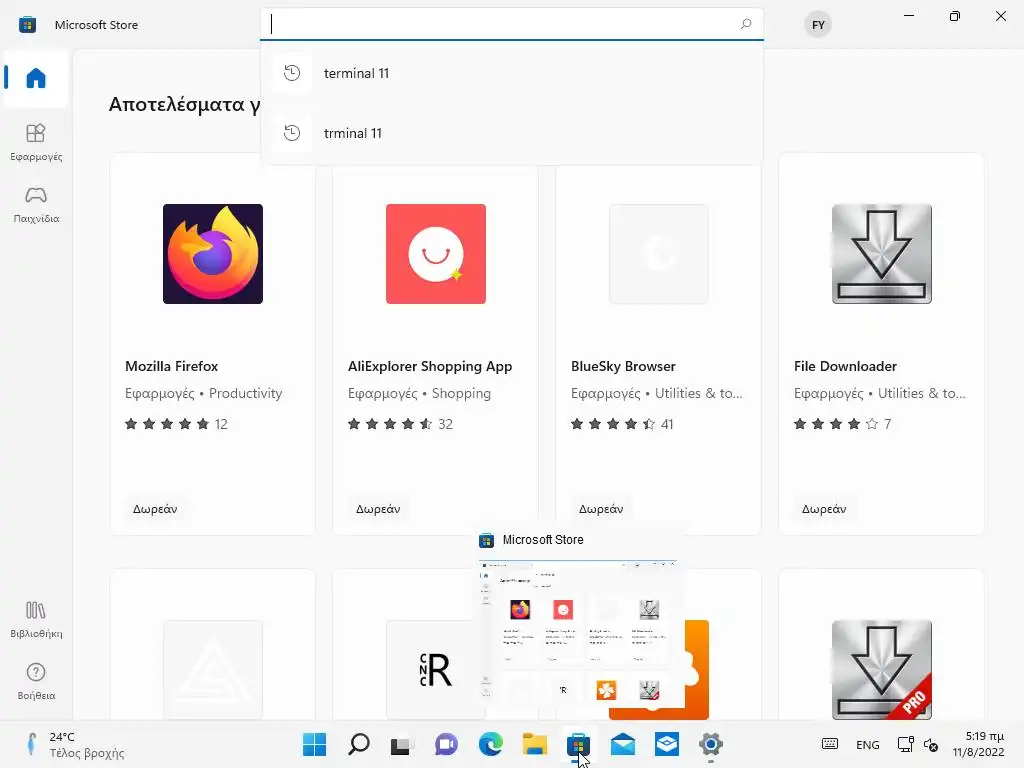Viewport: 1024px width, 768px height.
Task: Click the touch keyboard tray icon
Action: tap(829, 744)
